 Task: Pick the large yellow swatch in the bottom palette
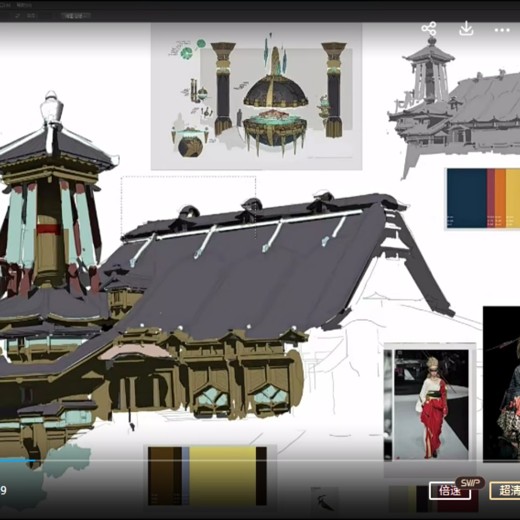click(222, 476)
